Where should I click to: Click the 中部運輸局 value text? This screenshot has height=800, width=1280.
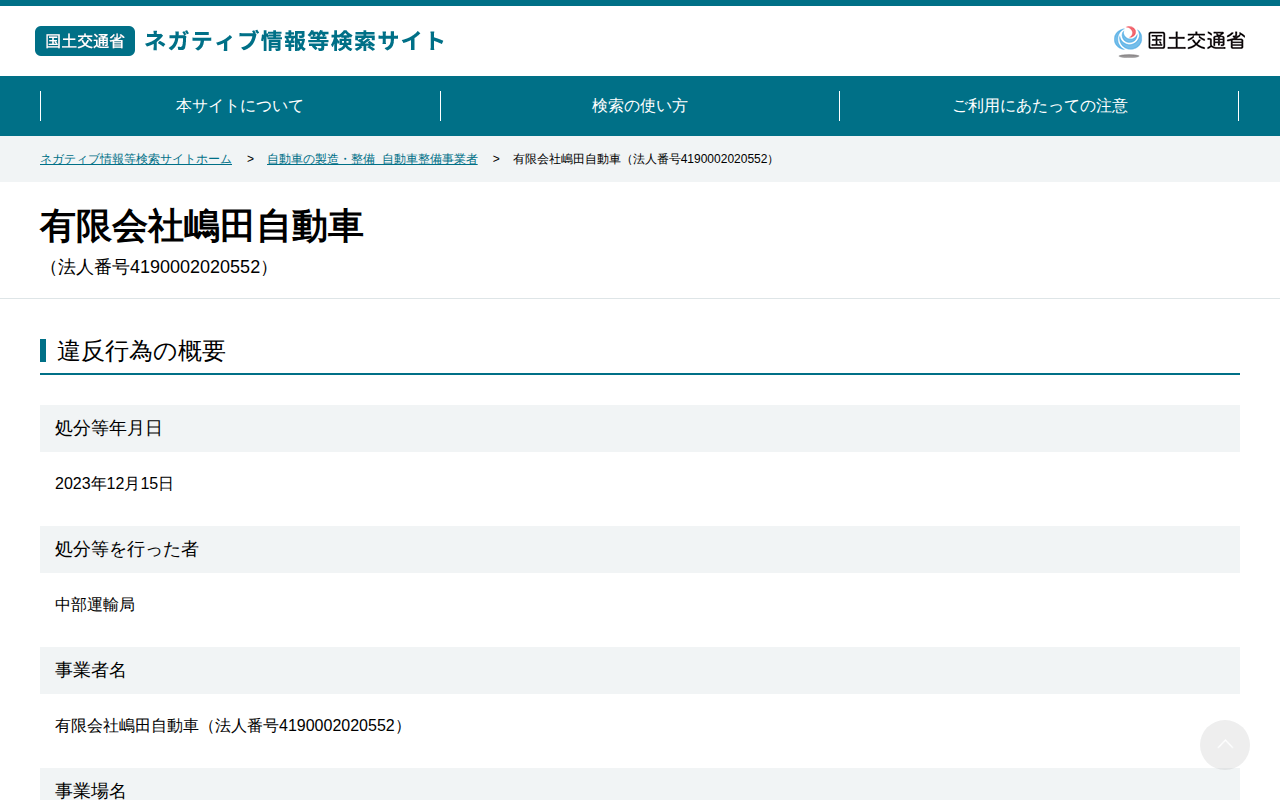tap(95, 605)
